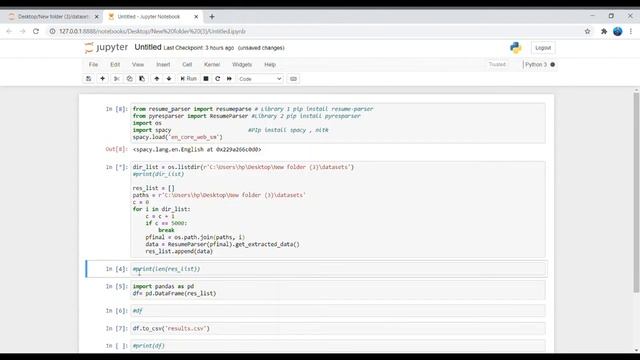Rename the notebook titled Untitled
This screenshot has height=360, width=640.
pyautogui.click(x=148, y=47)
